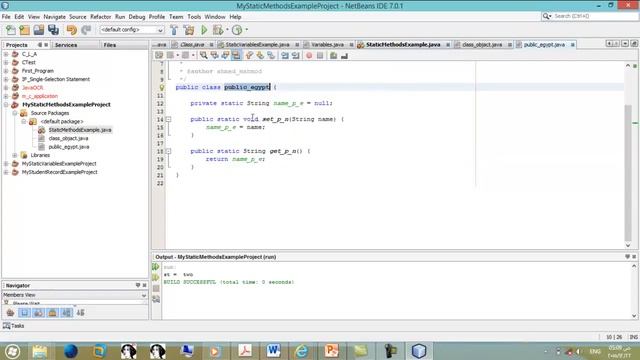Click the Output panel down scroll arrow
This screenshot has width=640, height=360.
point(634,316)
